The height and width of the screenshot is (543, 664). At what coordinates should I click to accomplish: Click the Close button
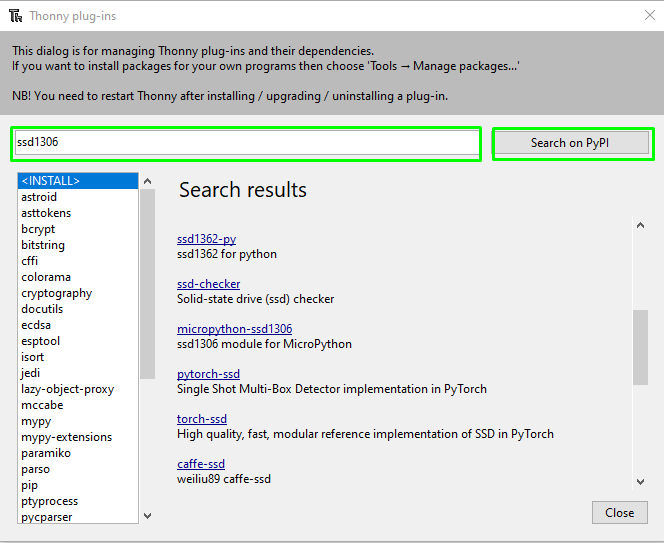[x=620, y=513]
